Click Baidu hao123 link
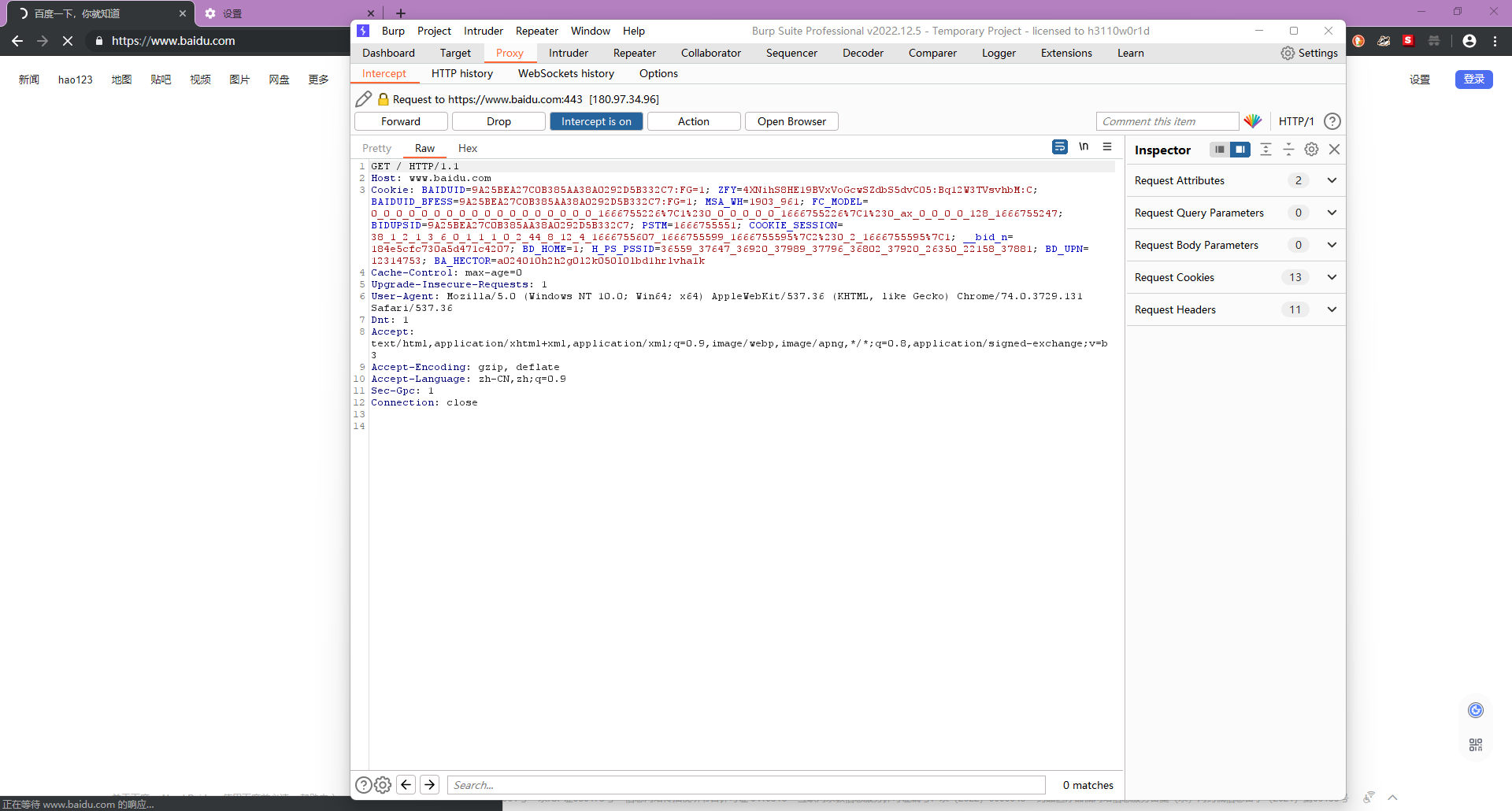Image resolution: width=1512 pixels, height=811 pixels. [76, 80]
